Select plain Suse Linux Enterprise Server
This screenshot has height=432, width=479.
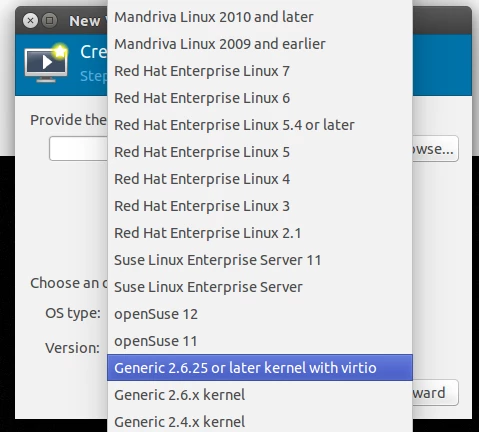pyautogui.click(x=260, y=287)
